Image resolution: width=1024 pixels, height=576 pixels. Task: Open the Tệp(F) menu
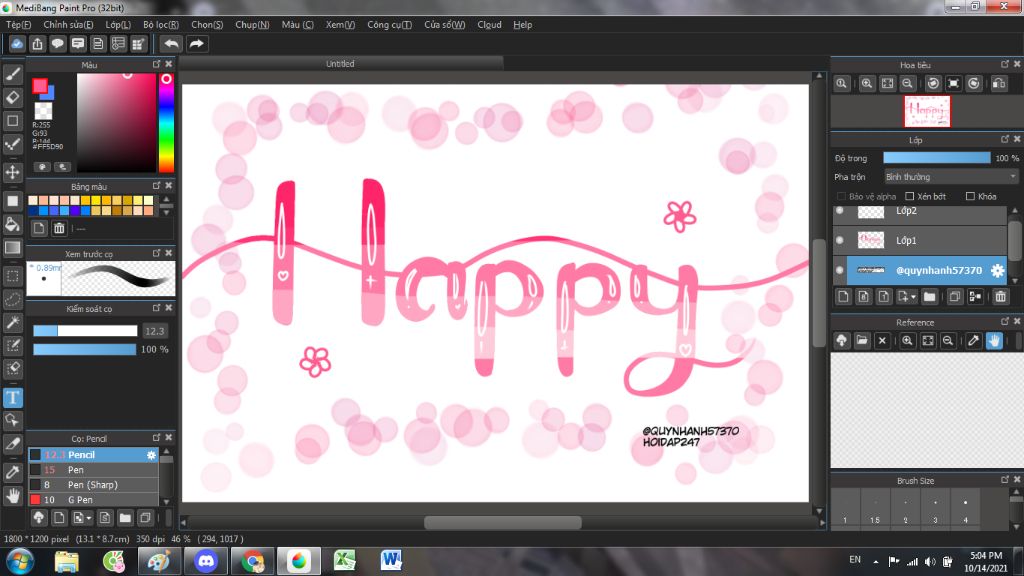pyautogui.click(x=18, y=25)
